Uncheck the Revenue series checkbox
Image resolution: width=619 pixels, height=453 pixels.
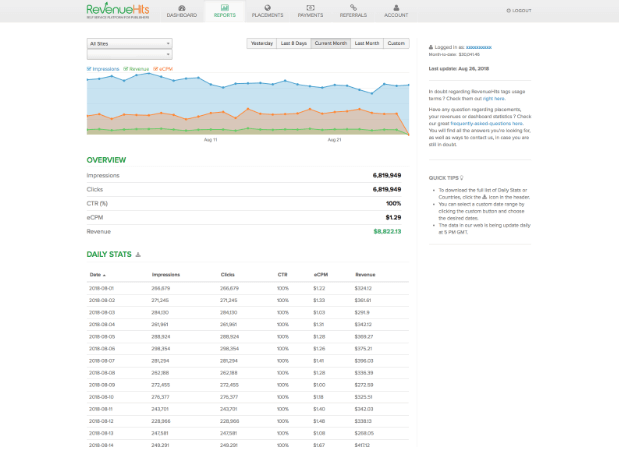(126, 68)
